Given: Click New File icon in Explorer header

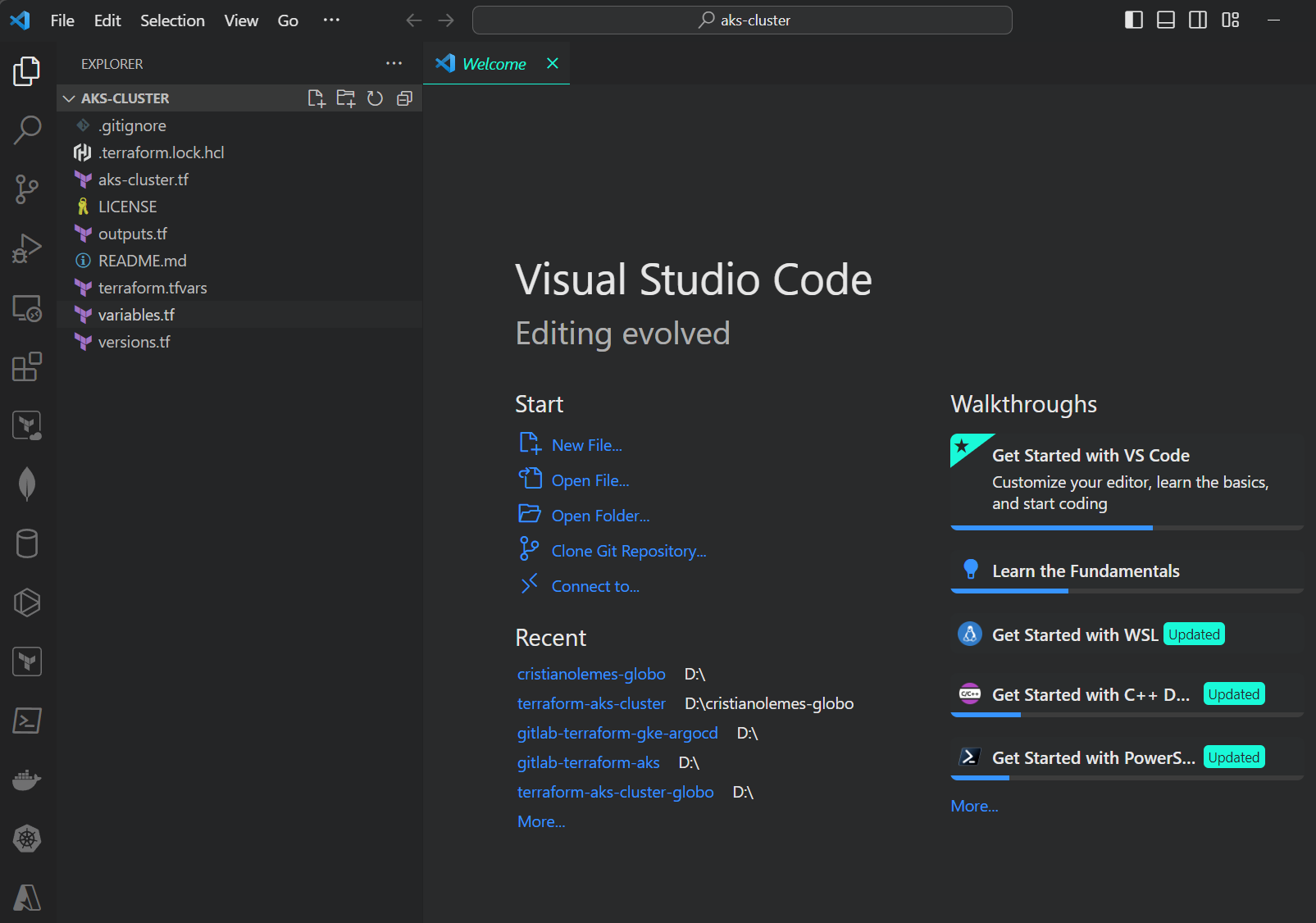Looking at the screenshot, I should [316, 98].
